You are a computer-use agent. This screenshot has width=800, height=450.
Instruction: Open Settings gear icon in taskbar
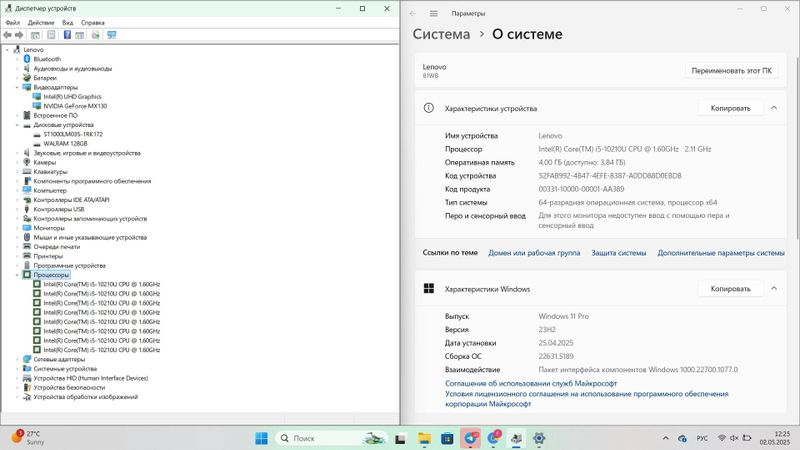pos(539,438)
